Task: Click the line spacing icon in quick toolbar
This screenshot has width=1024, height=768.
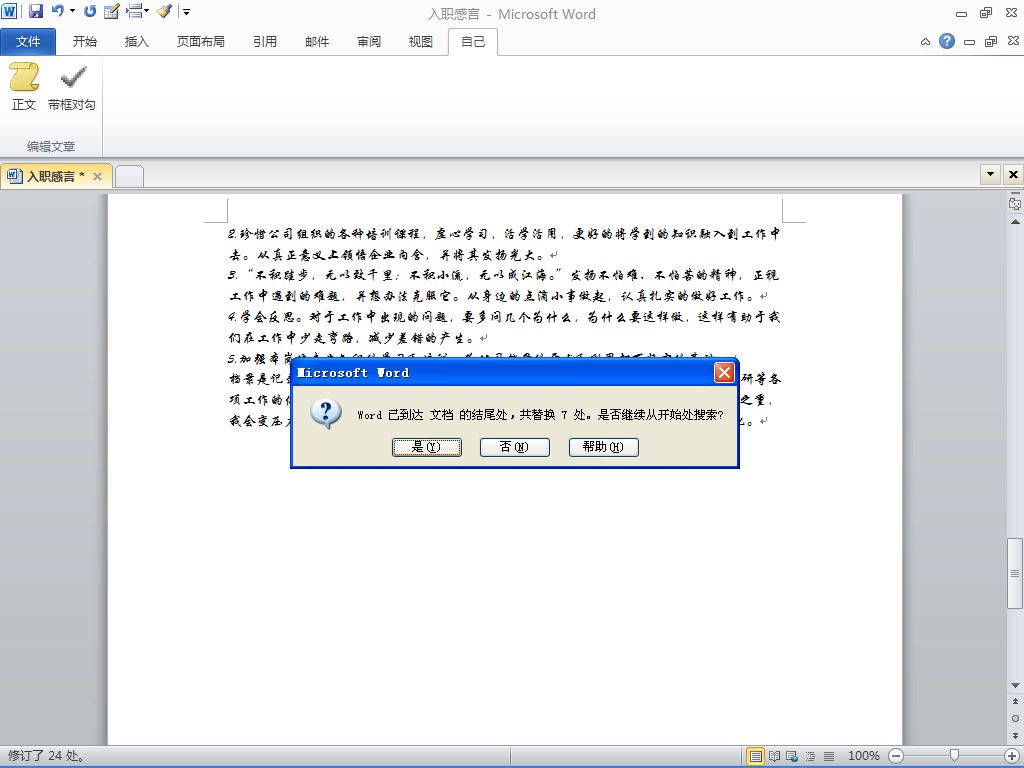Action: coord(134,10)
